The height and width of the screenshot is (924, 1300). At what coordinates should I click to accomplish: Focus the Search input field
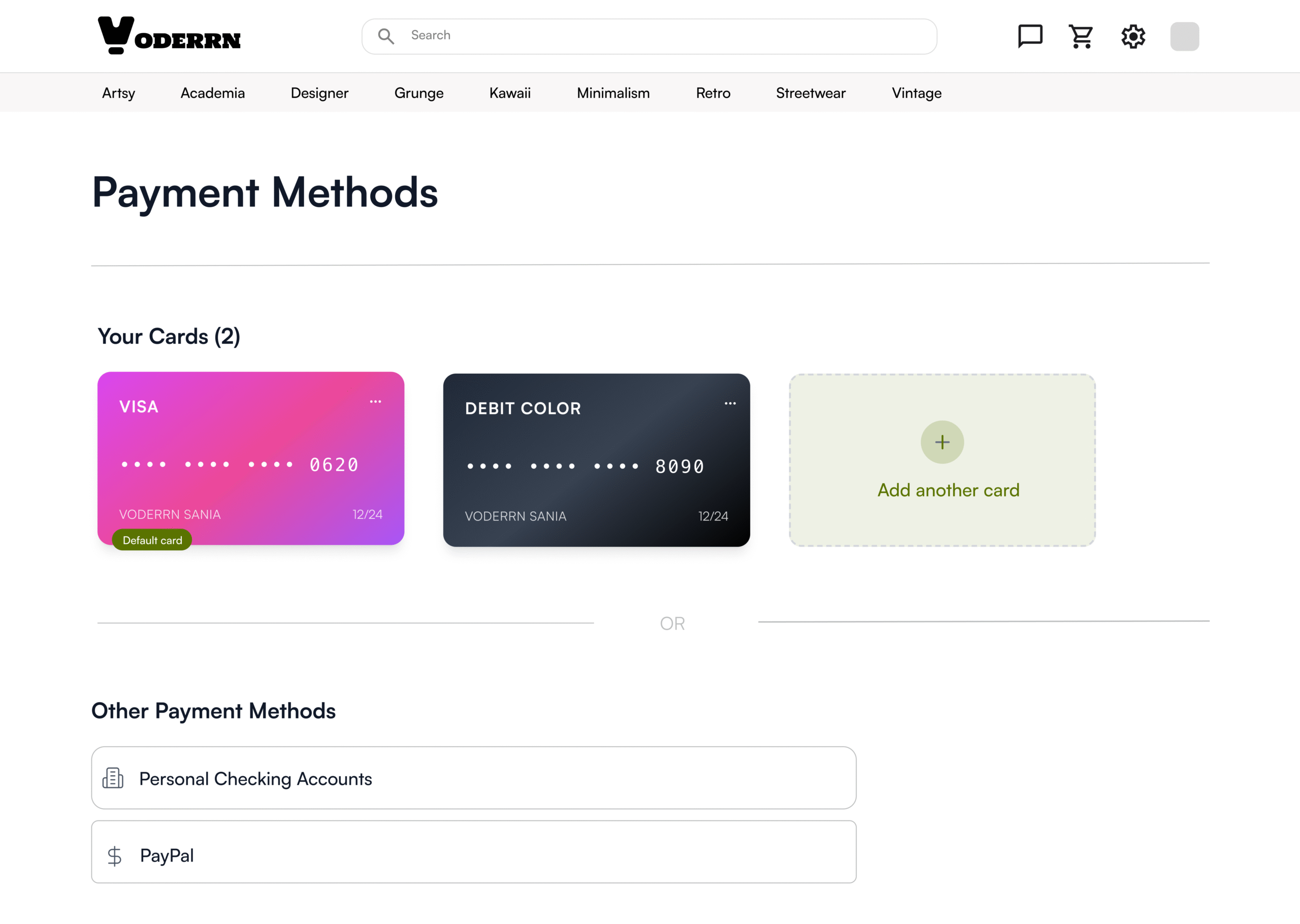point(666,35)
